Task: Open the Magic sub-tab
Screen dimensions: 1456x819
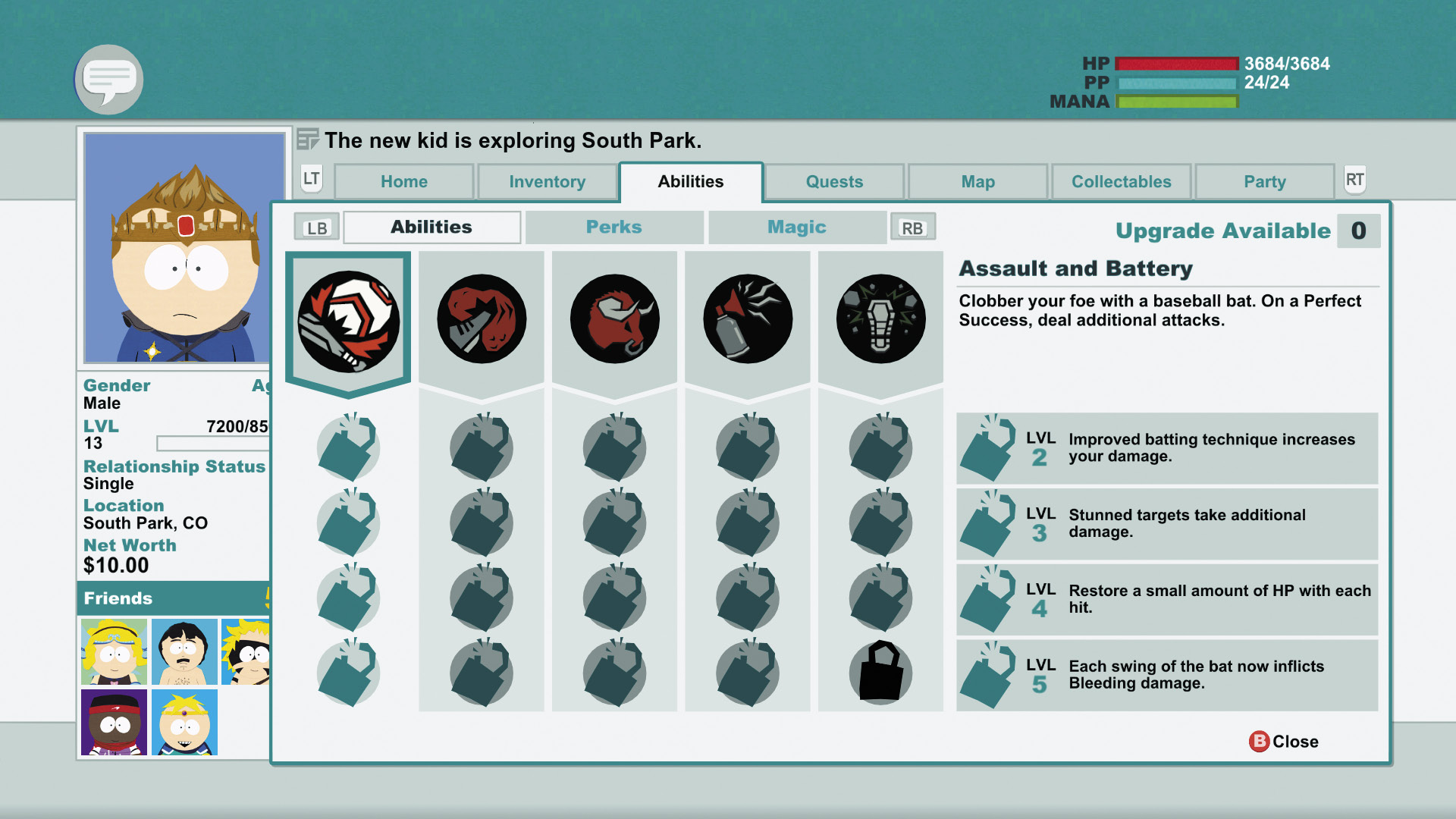Action: [797, 227]
